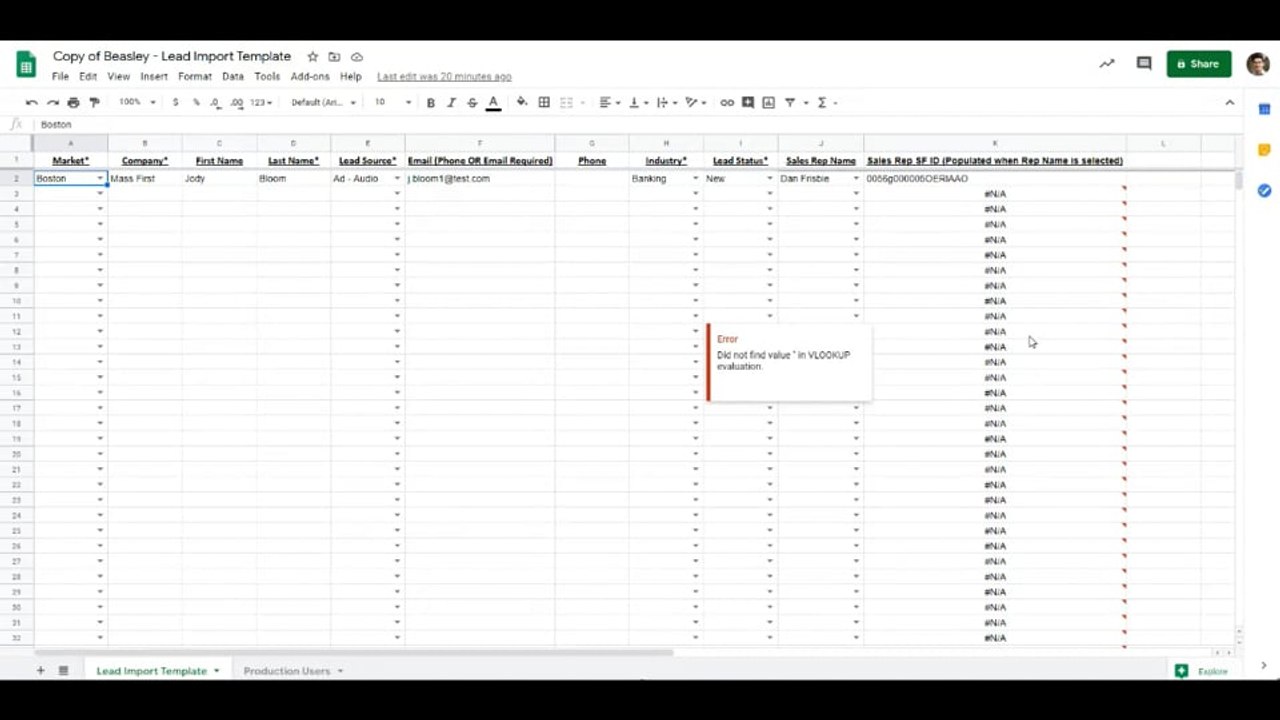Click the Merge cells icon
Image resolution: width=1280 pixels, height=720 pixels.
tap(567, 102)
